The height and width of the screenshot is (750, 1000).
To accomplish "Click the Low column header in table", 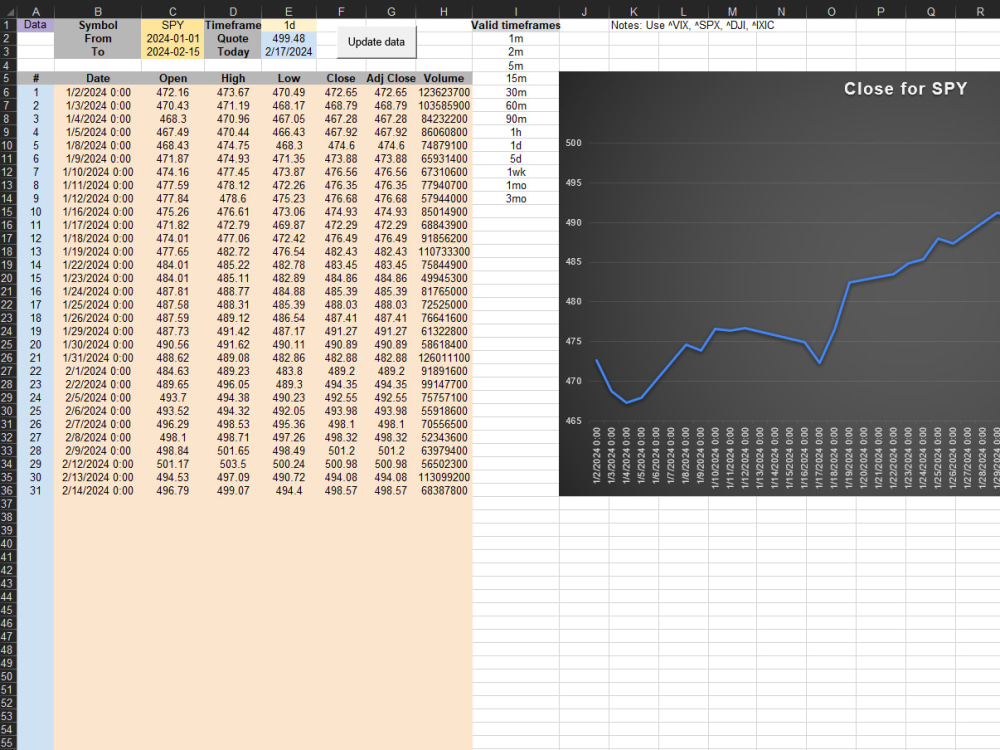I will (289, 78).
